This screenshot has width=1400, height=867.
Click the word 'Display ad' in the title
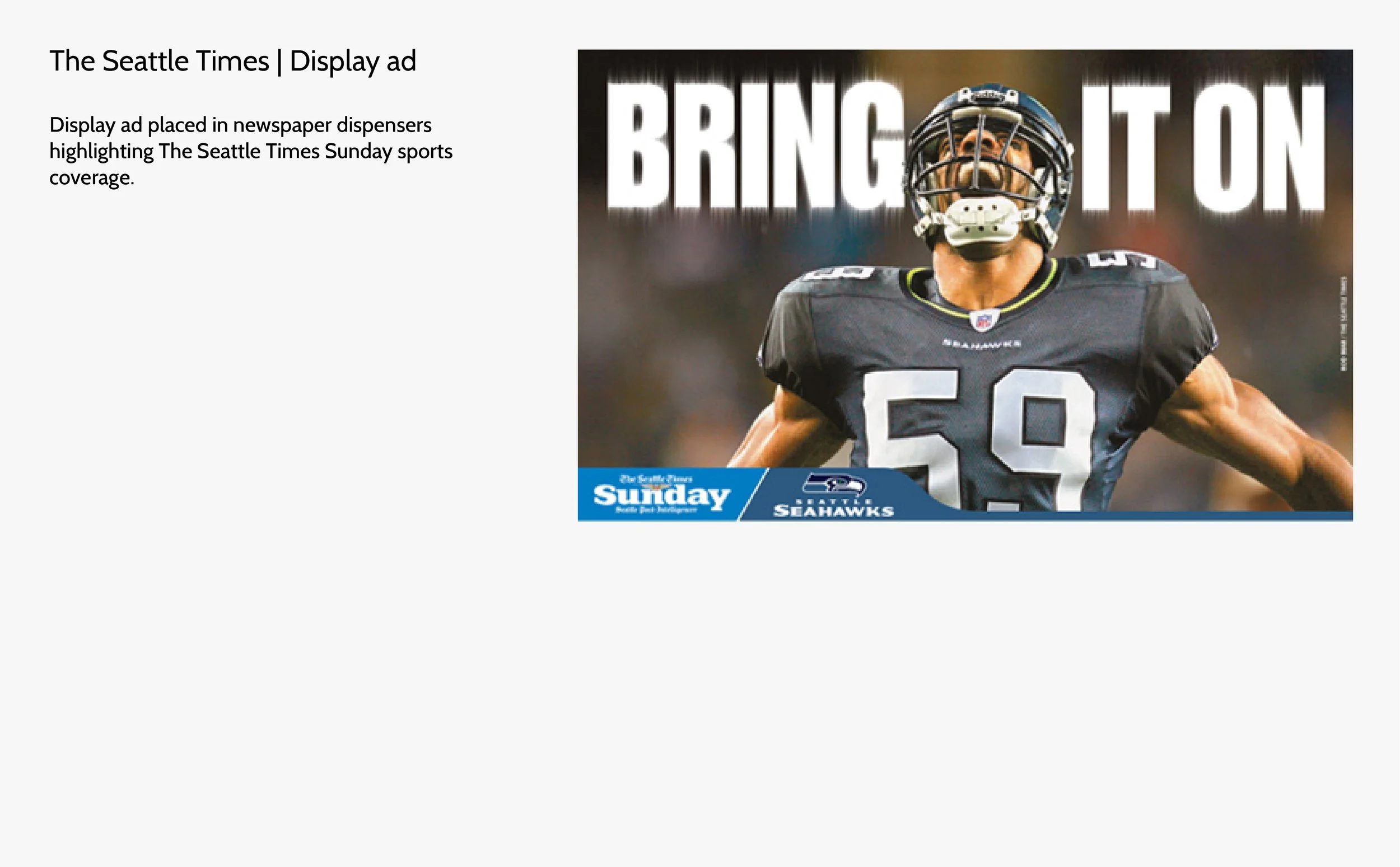pyautogui.click(x=353, y=61)
